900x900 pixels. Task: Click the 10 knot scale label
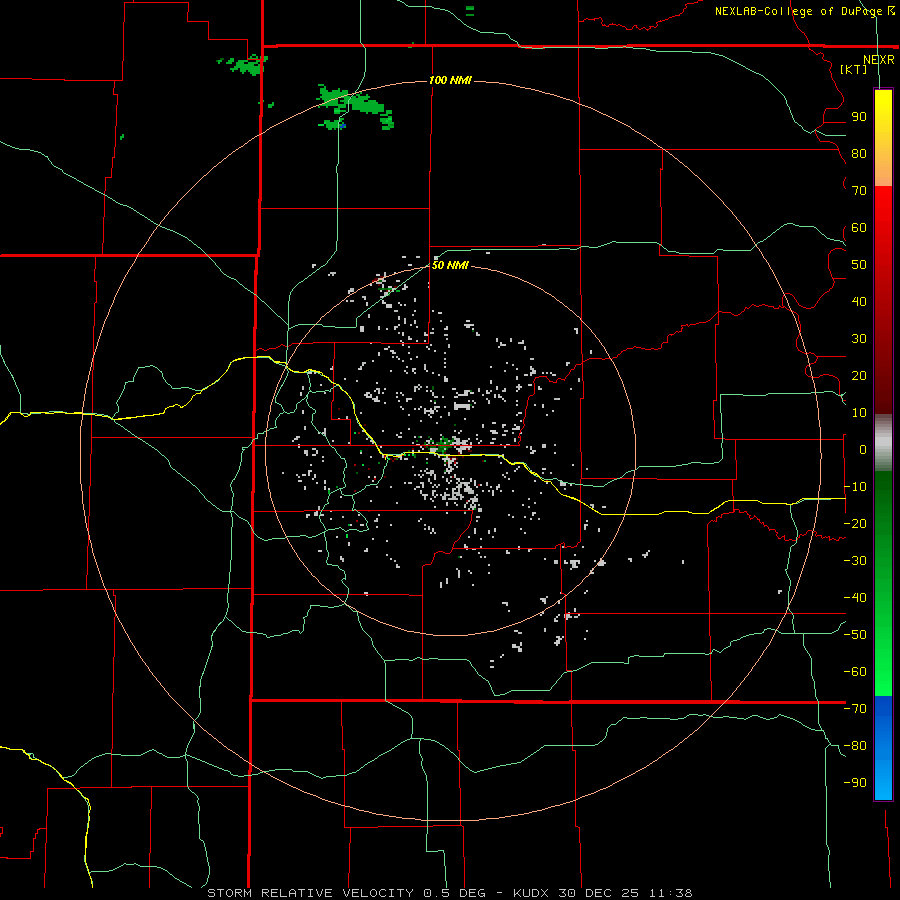(859, 413)
